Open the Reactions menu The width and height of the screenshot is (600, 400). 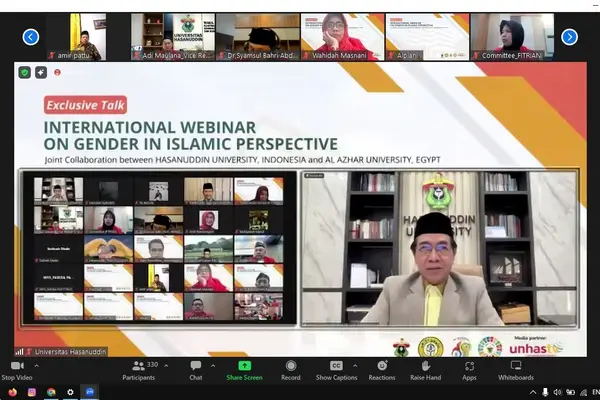382,371
